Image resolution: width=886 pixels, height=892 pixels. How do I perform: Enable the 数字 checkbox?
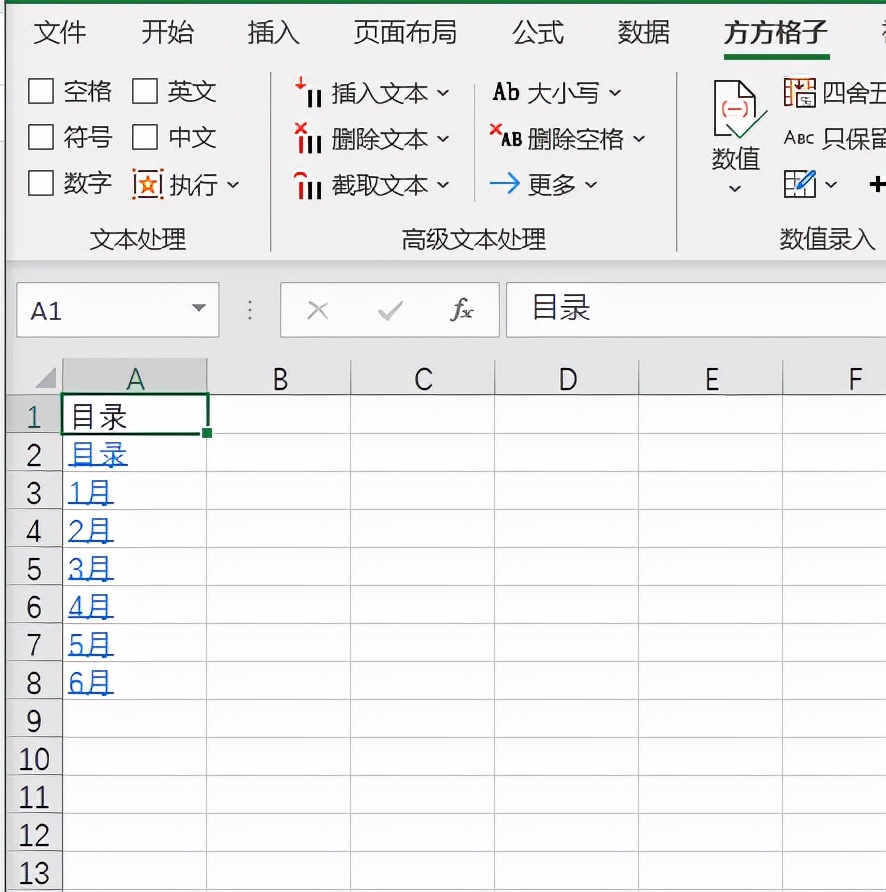[x=40, y=184]
